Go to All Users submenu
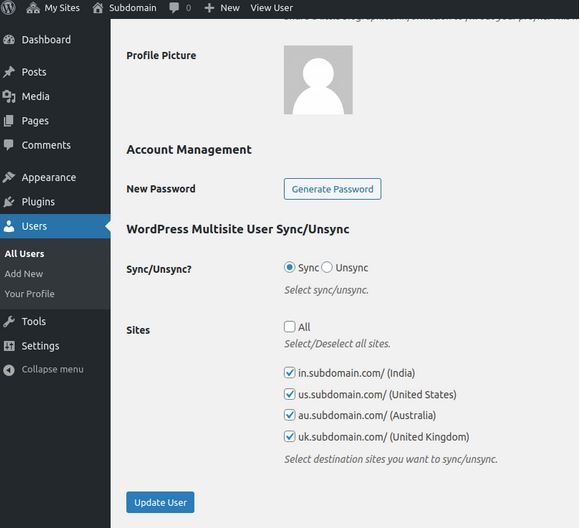580x528 pixels. (x=24, y=254)
